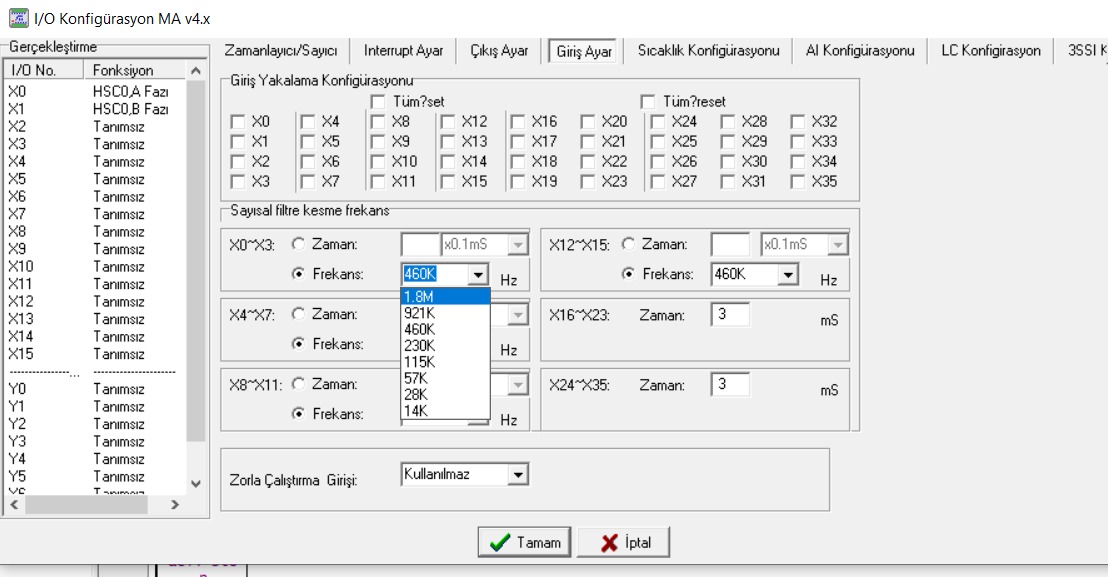Enable the Tüm?reset checkbox
The width and height of the screenshot is (1108, 577).
click(x=648, y=102)
